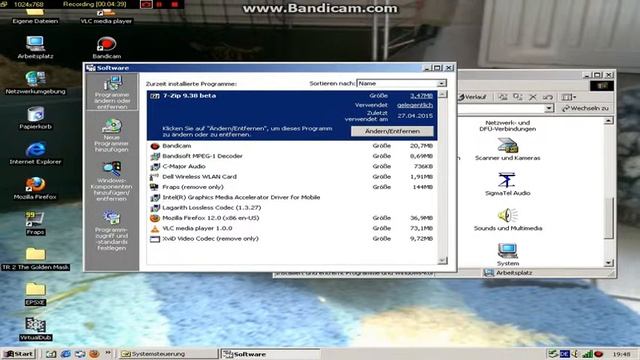Select VLC media player 1.0.0 entry
This screenshot has height=360, width=640.
[292, 229]
